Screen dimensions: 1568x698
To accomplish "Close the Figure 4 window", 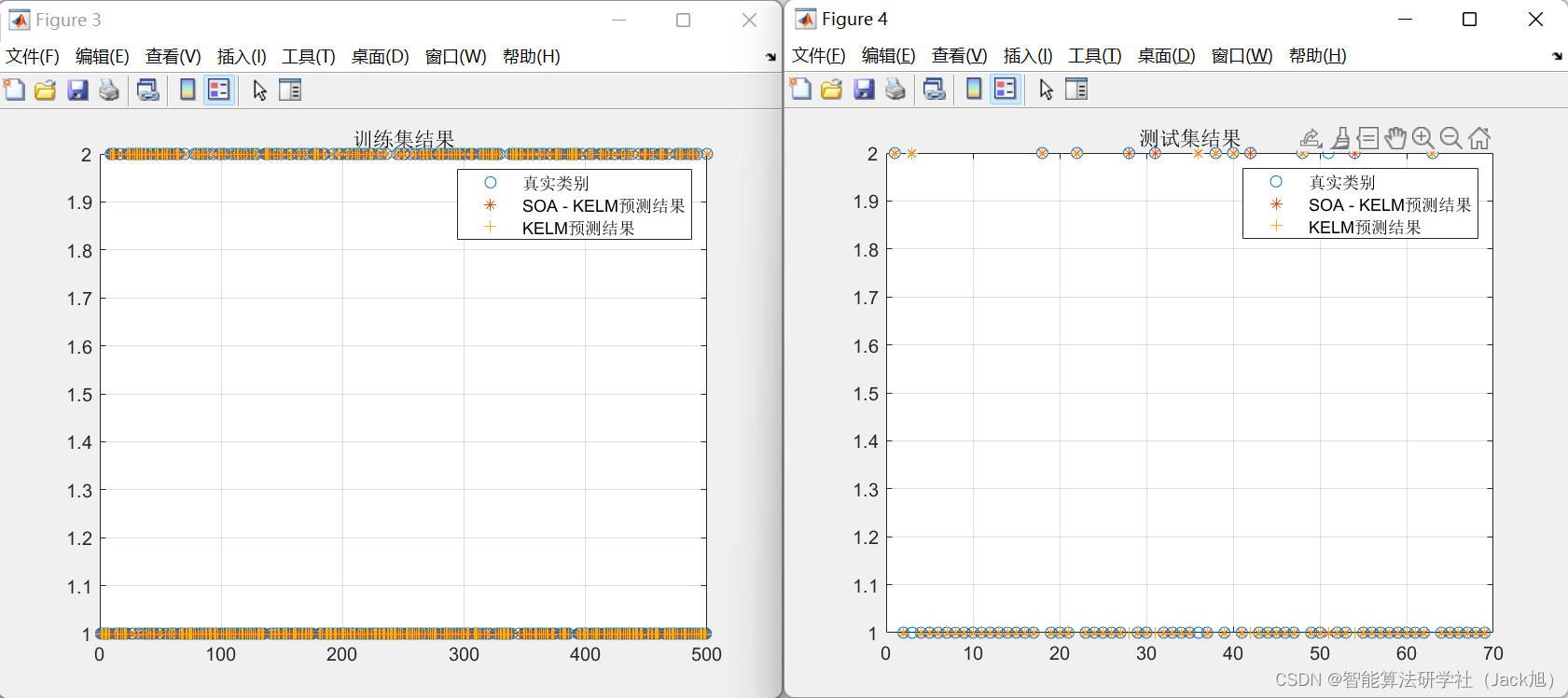I will tap(1535, 19).
